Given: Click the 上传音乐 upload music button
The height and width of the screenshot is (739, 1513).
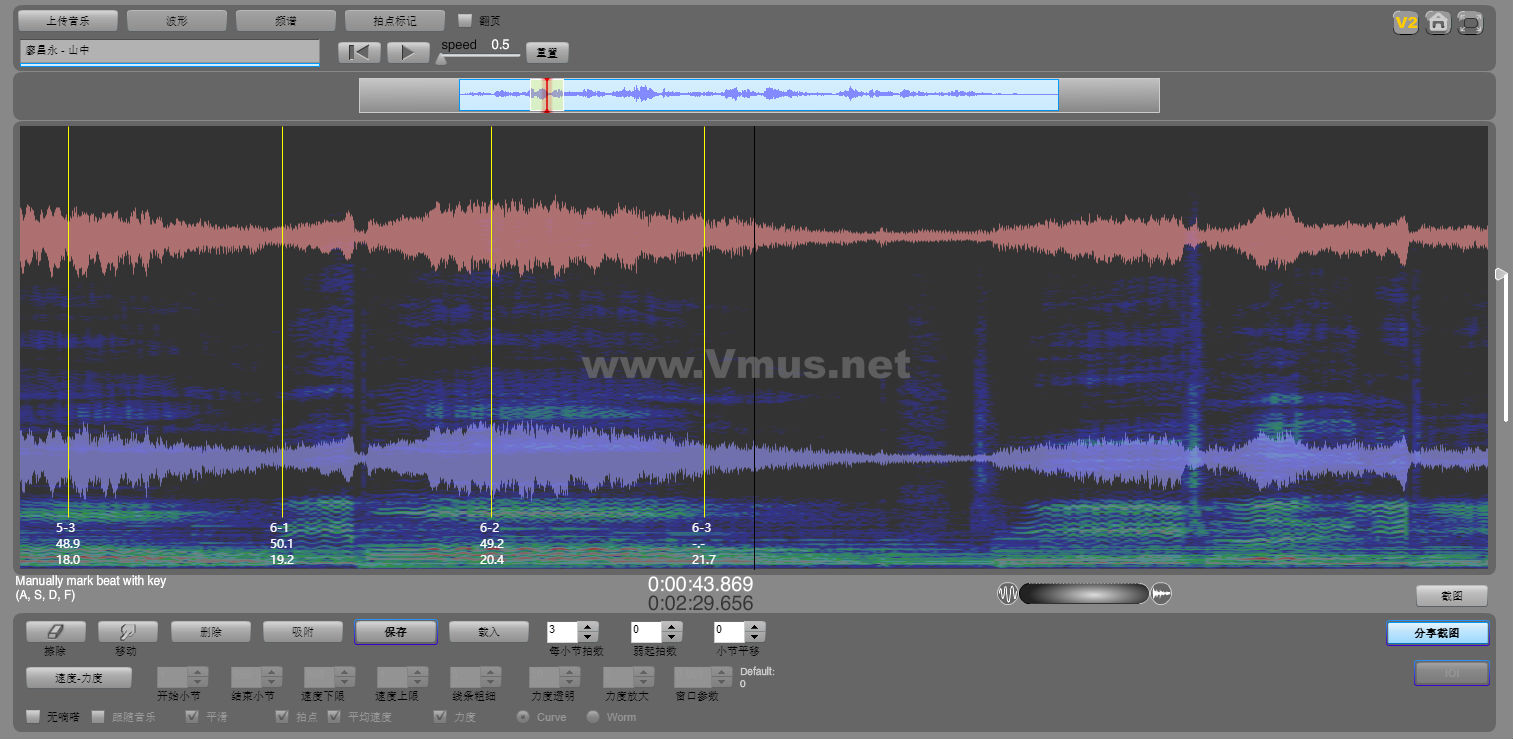Looking at the screenshot, I should pyautogui.click(x=68, y=20).
